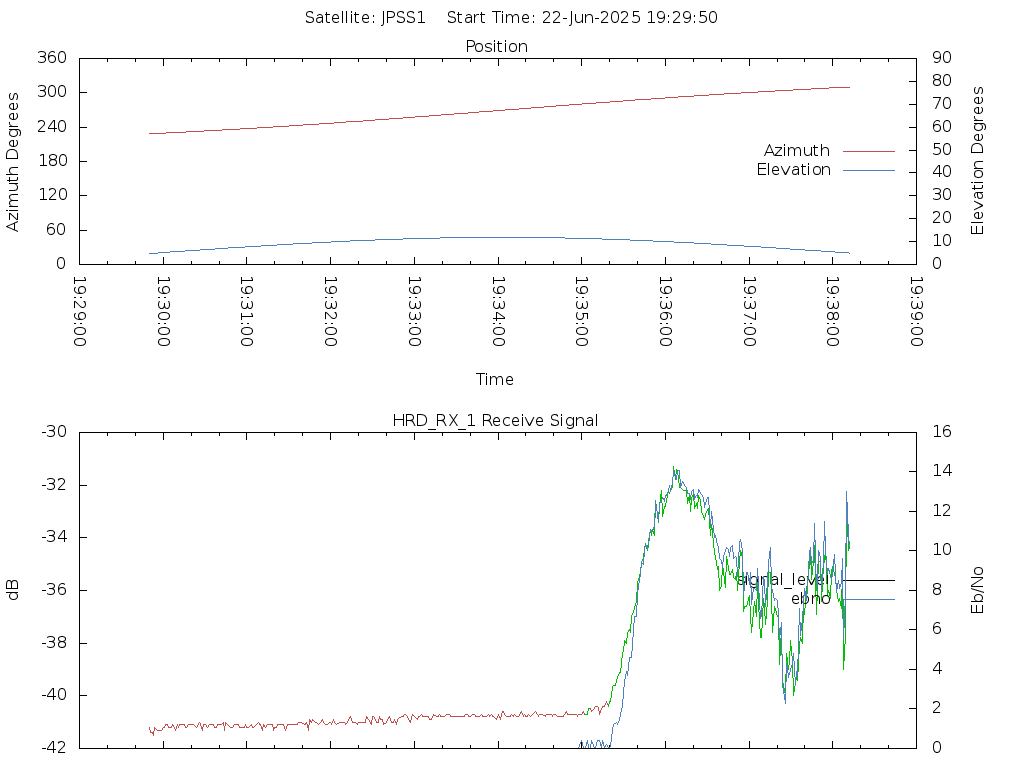Click the -32 tick on dB axis

pyautogui.click(x=54, y=485)
